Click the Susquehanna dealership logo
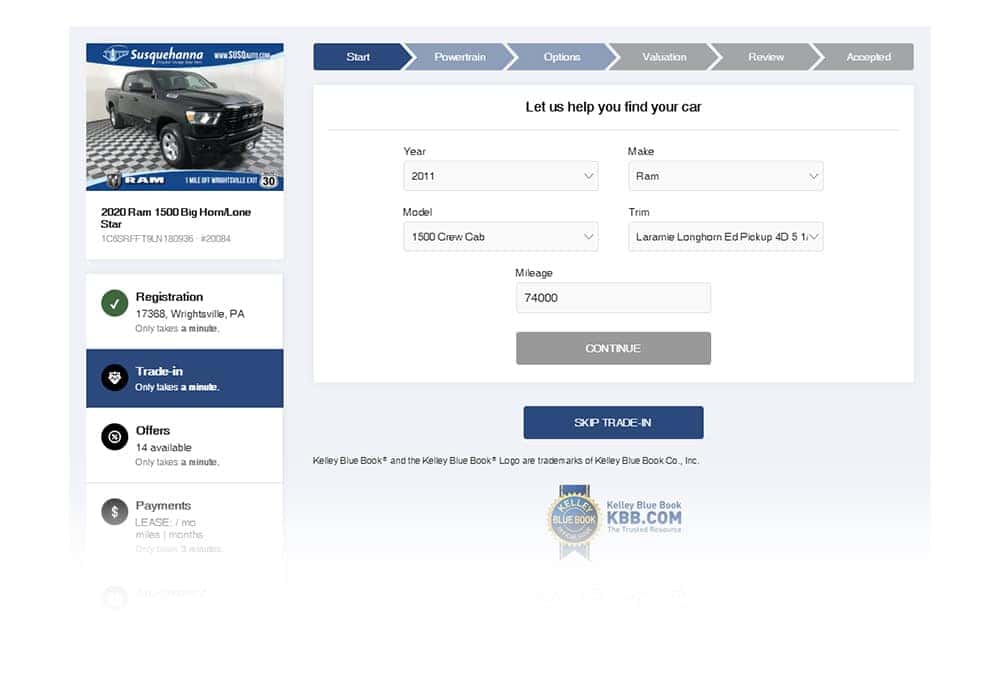 pos(153,55)
